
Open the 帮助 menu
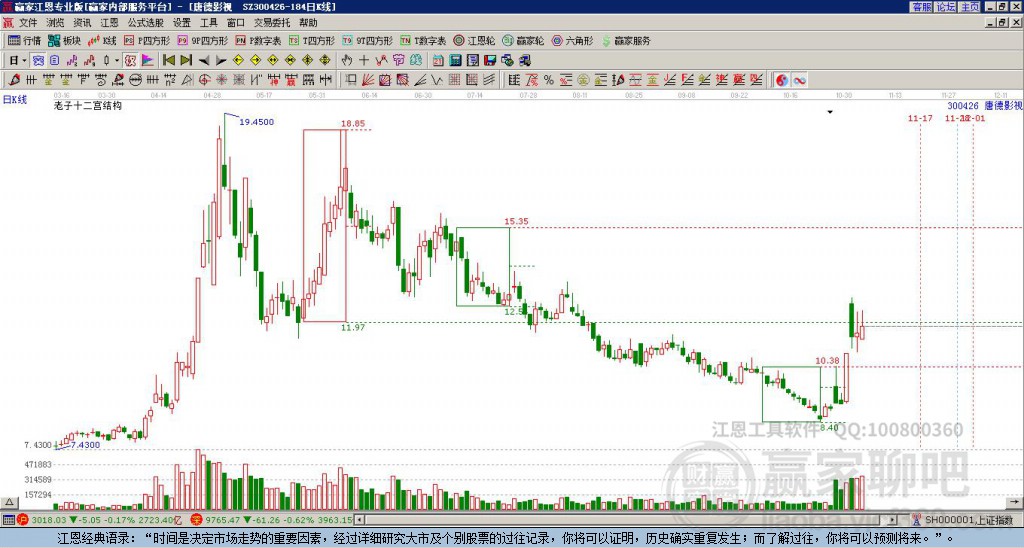[308, 23]
